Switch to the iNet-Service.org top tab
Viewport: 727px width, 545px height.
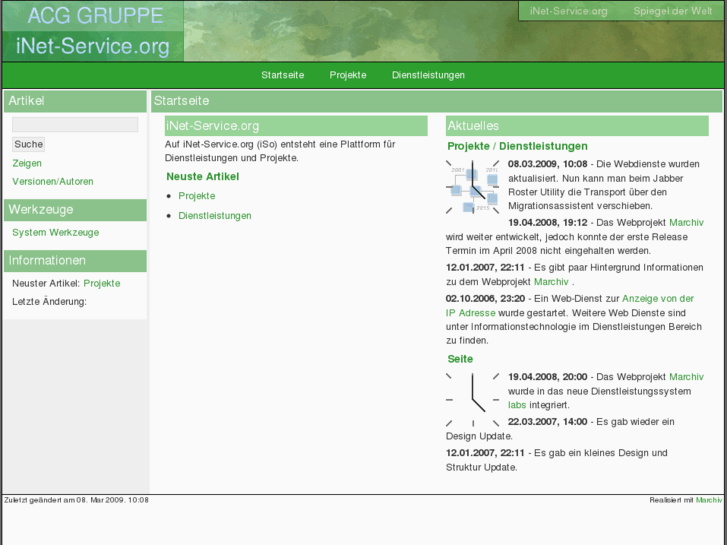pyautogui.click(x=568, y=11)
